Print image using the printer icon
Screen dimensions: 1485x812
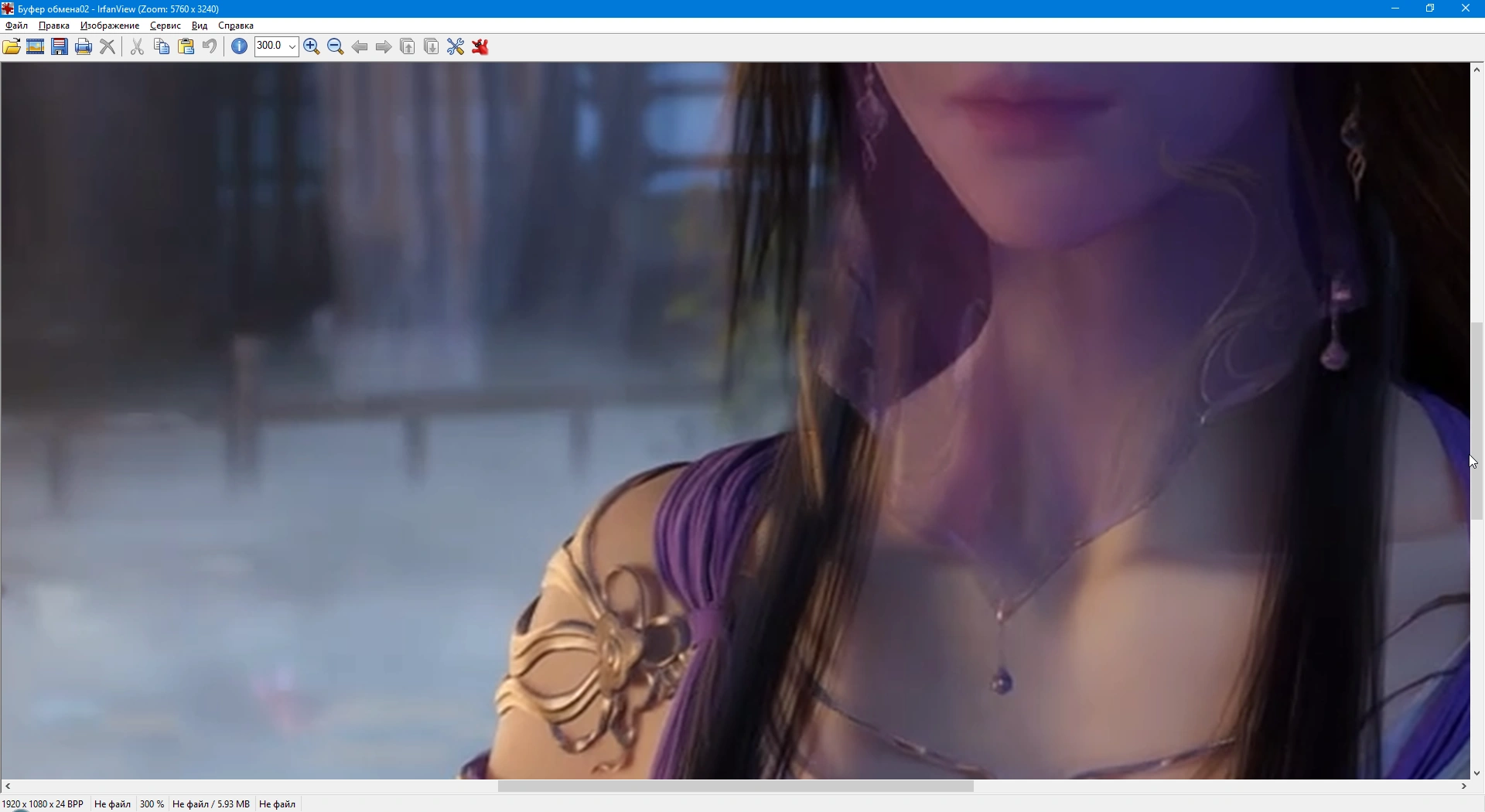(84, 46)
